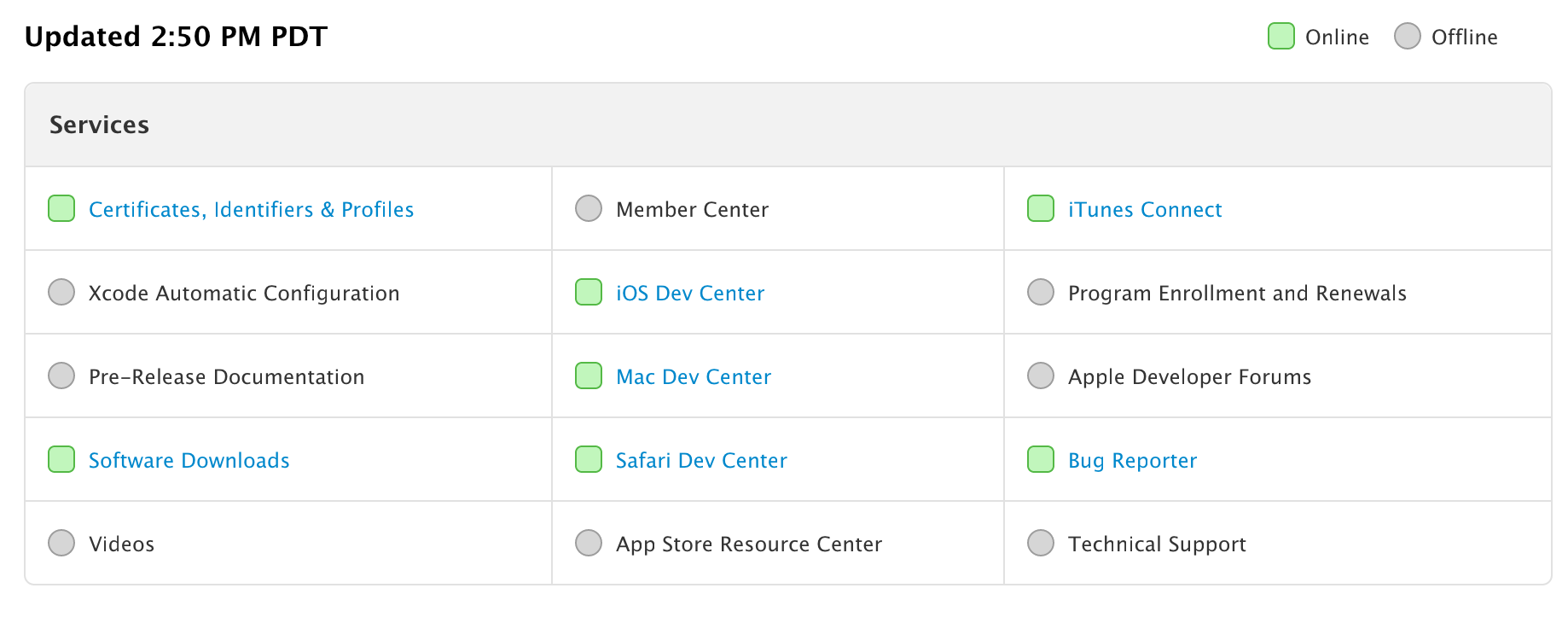Click the green icon next to Software Downloads
Screen dimensions: 1568x623
[x=61, y=459]
